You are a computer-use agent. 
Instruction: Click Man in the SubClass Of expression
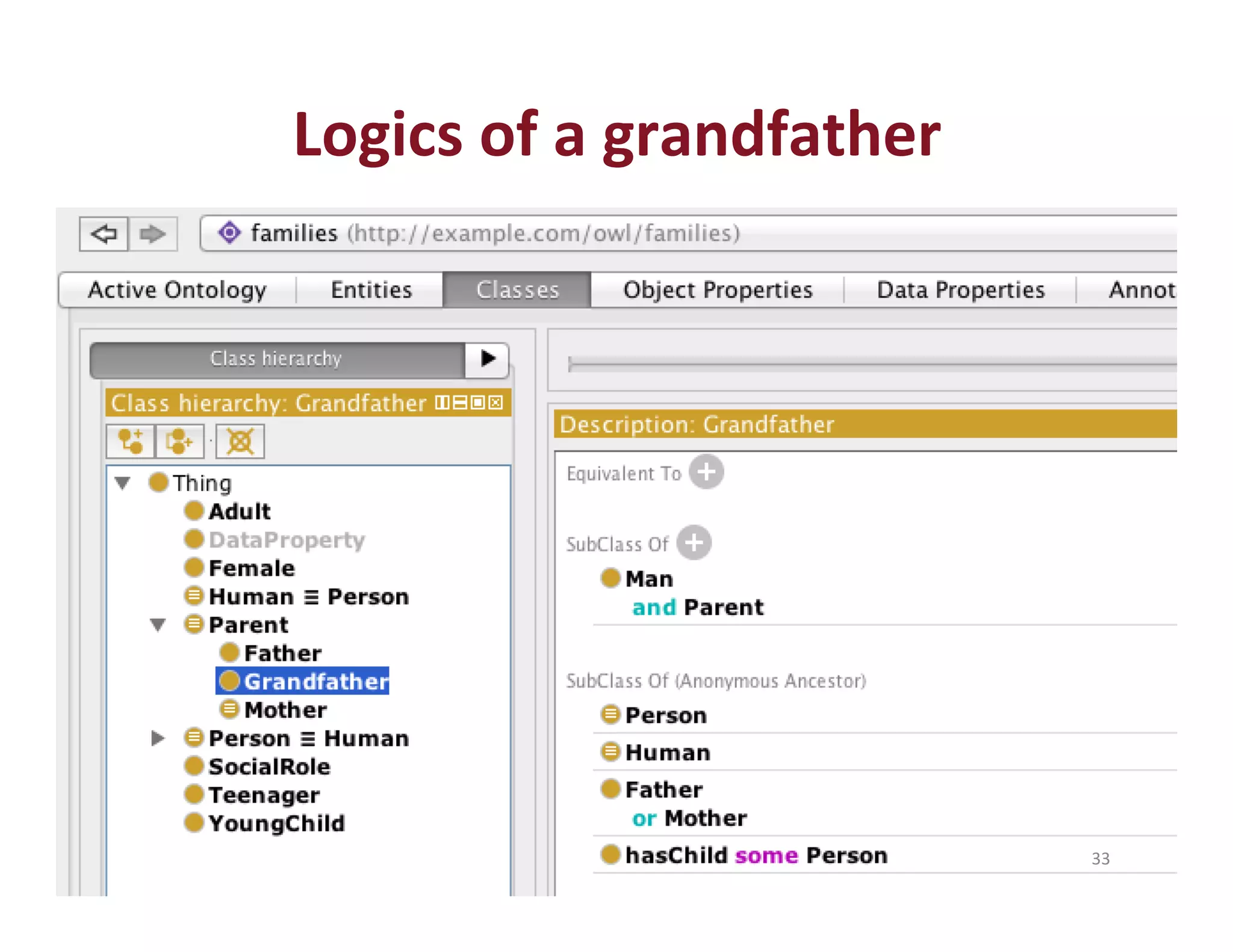[649, 578]
